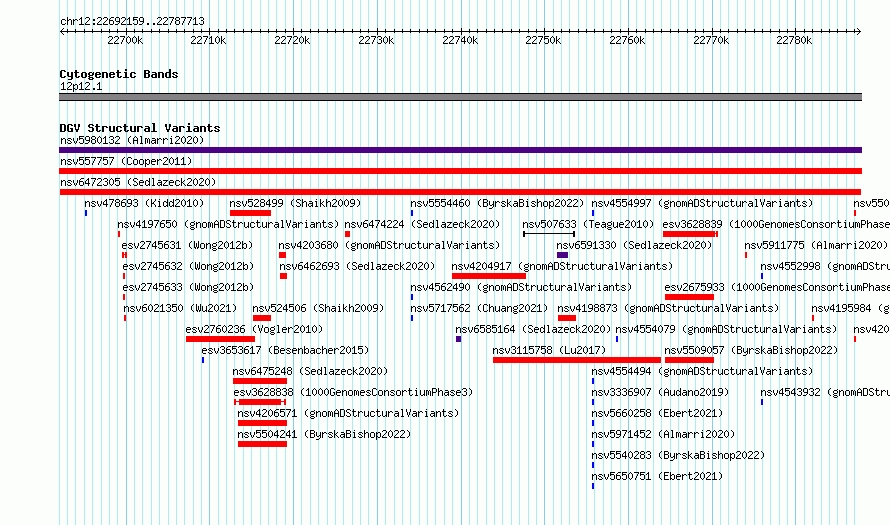Click the black nsv507633 span line

coord(549,234)
